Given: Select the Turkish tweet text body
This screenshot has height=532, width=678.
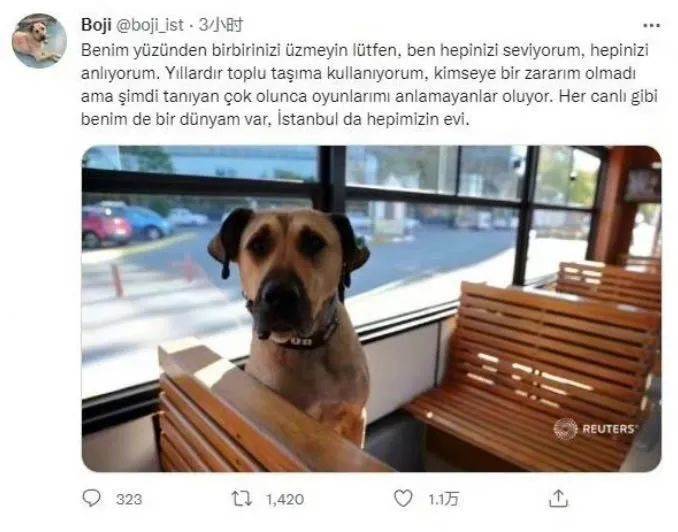Looking at the screenshot, I should click(369, 84).
